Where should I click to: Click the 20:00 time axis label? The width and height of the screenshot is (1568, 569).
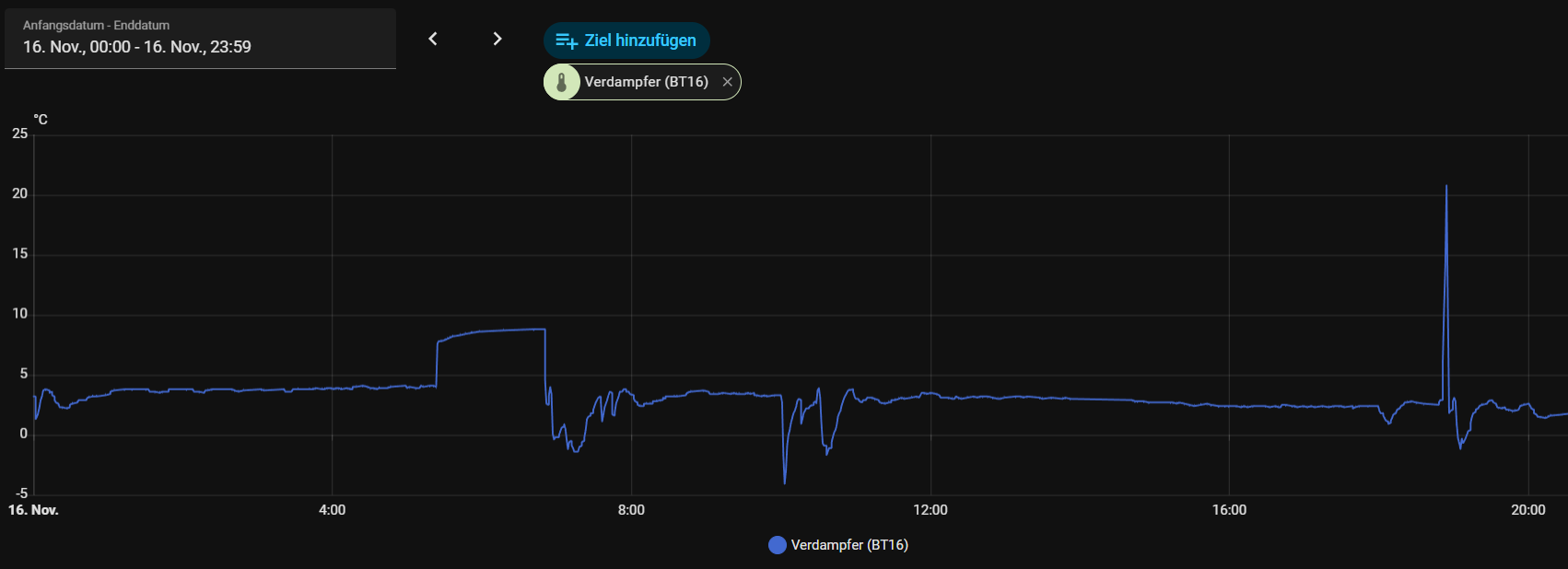1527,510
